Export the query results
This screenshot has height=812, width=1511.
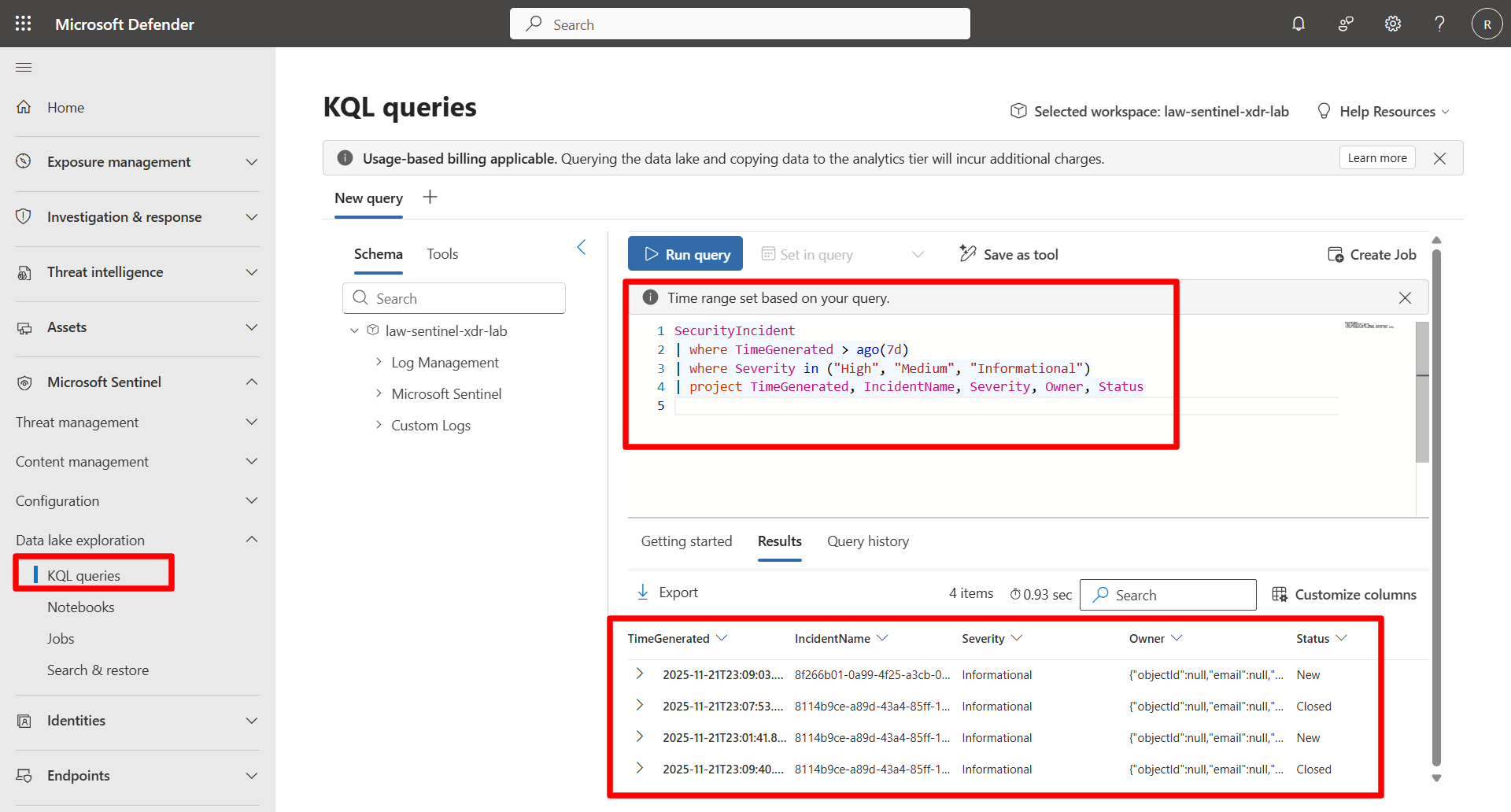pyautogui.click(x=667, y=592)
